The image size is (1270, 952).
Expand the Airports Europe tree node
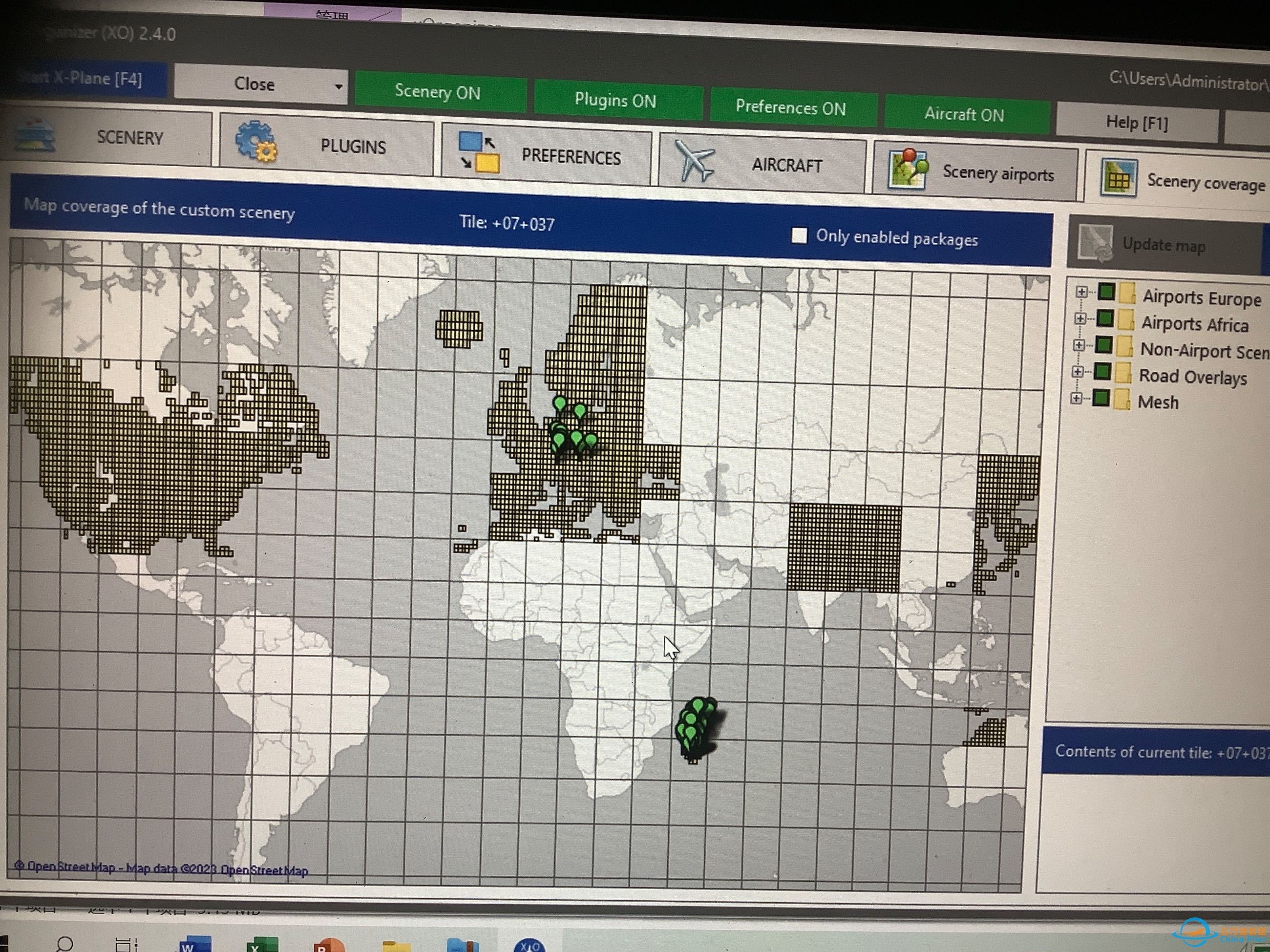[1081, 292]
